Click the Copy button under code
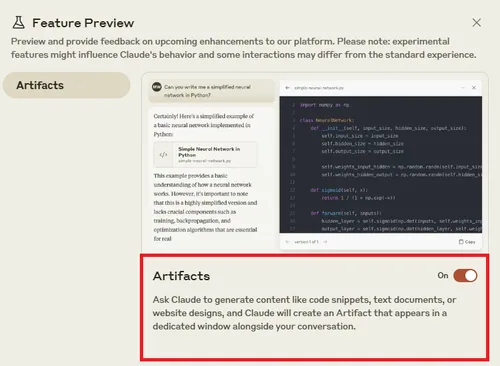The image size is (500, 366). coord(467,242)
